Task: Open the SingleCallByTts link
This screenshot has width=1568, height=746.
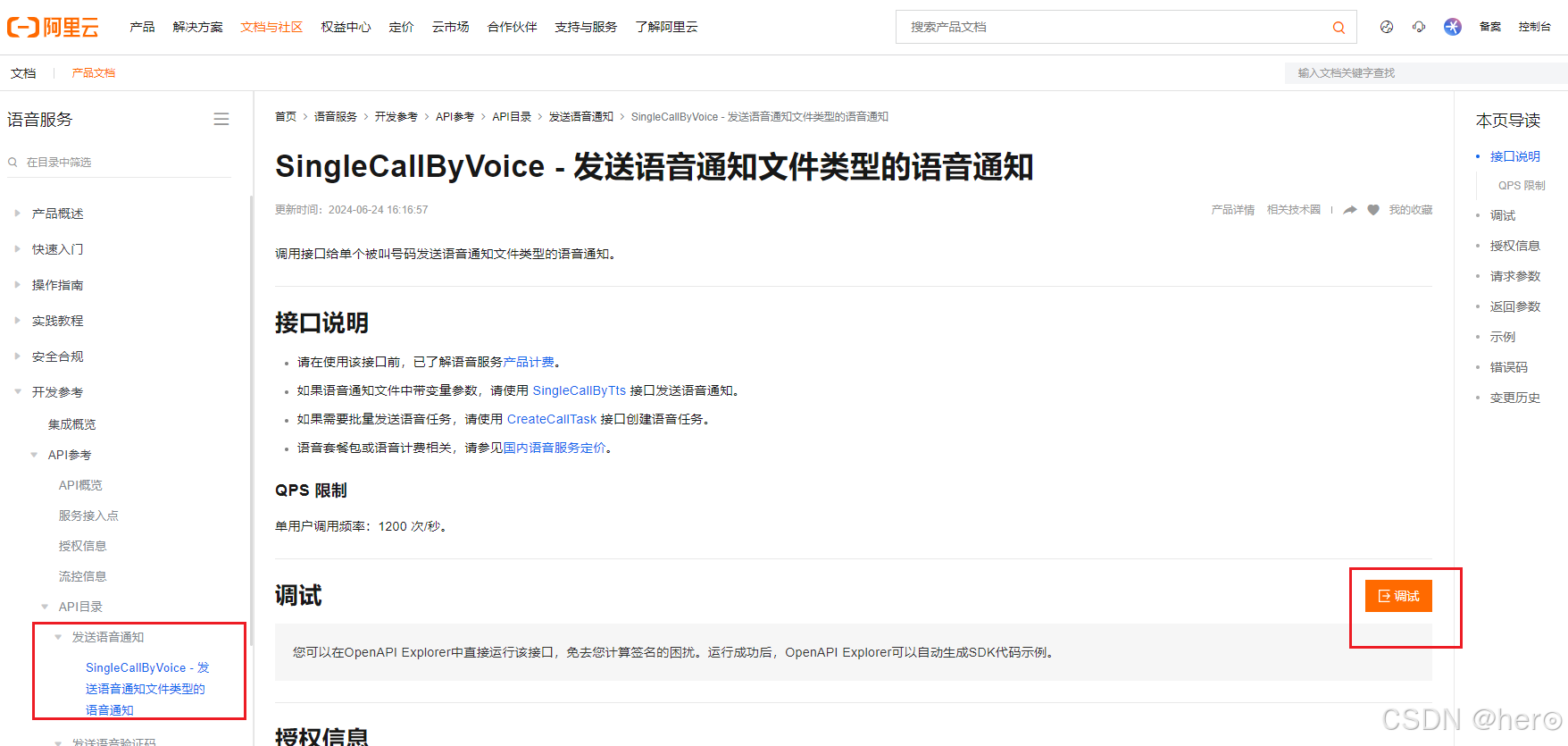Action: [x=580, y=390]
